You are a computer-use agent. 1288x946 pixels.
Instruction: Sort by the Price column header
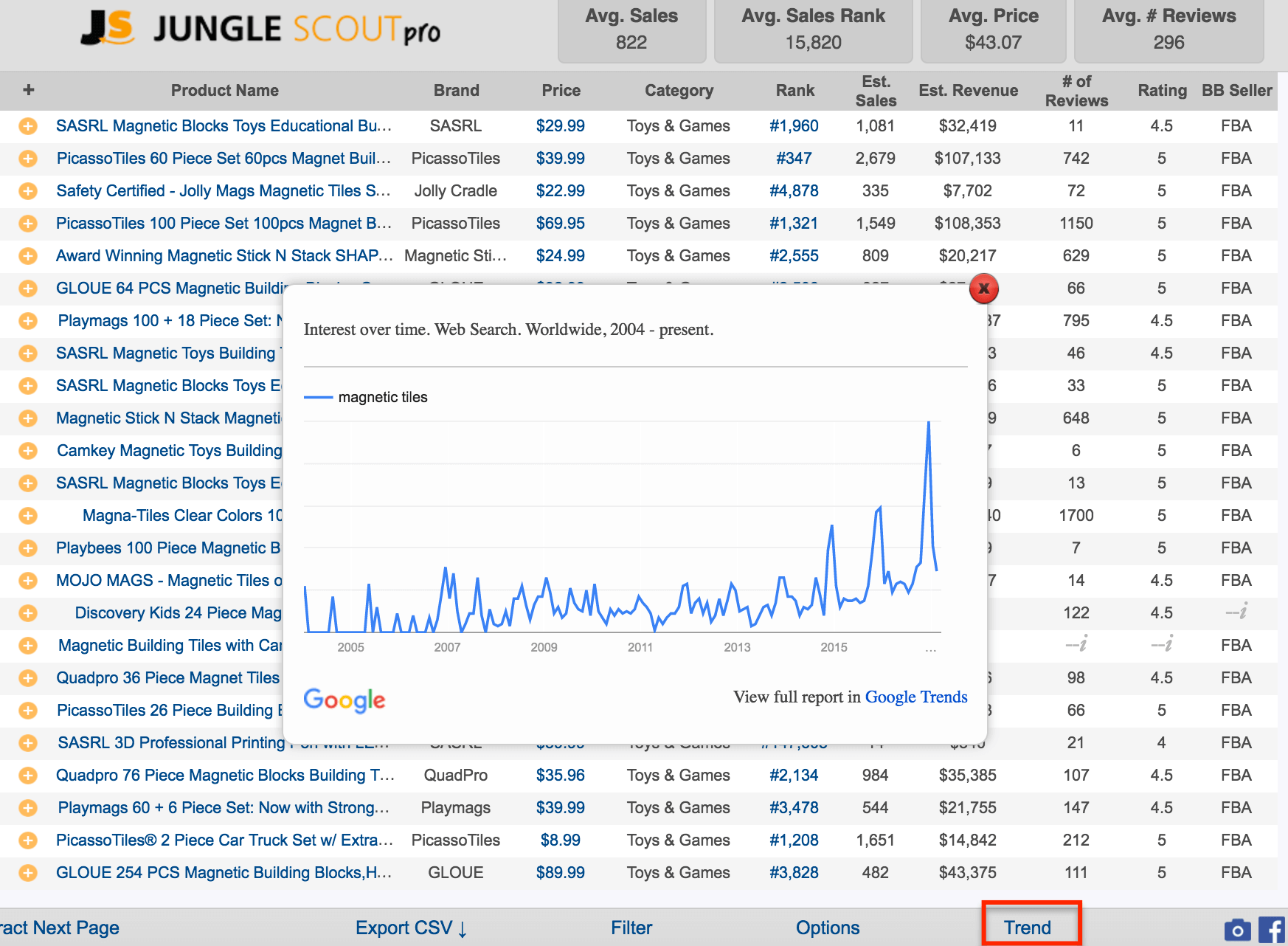point(561,90)
